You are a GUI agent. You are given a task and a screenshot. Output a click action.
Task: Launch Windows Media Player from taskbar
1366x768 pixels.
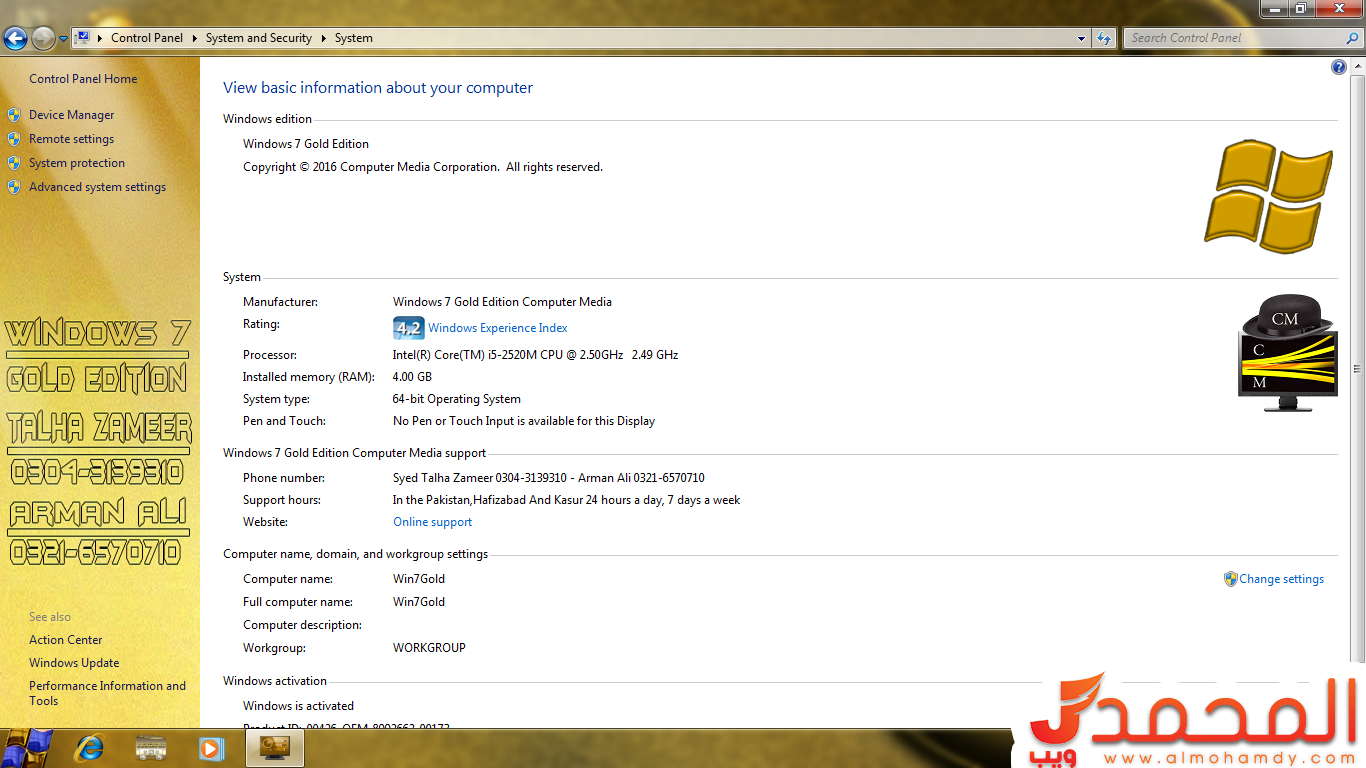[x=210, y=747]
